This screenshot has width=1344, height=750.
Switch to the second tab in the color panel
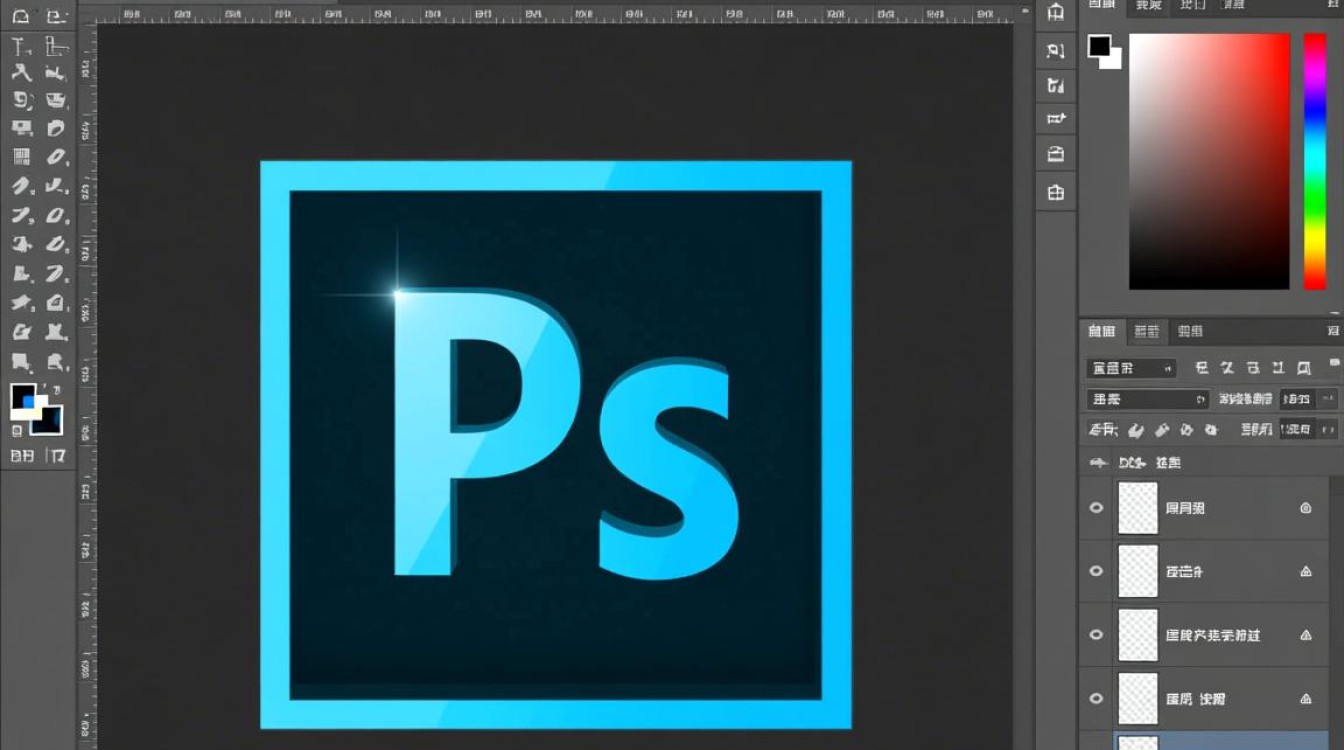click(1149, 6)
